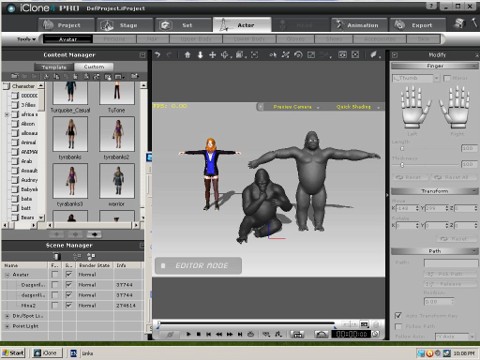Viewport: 480px width, 360px height.
Task: Click the leaf-shaped icon in the viewport toolbar
Action: [374, 55]
